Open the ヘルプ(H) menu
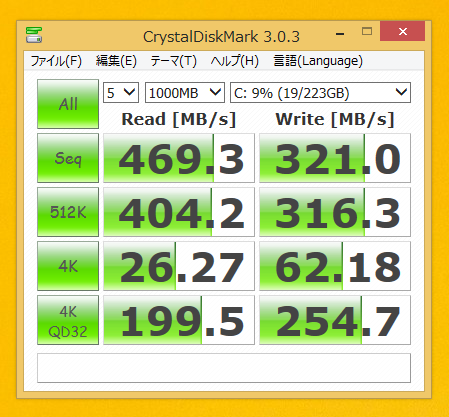The width and height of the screenshot is (449, 417). click(x=235, y=61)
